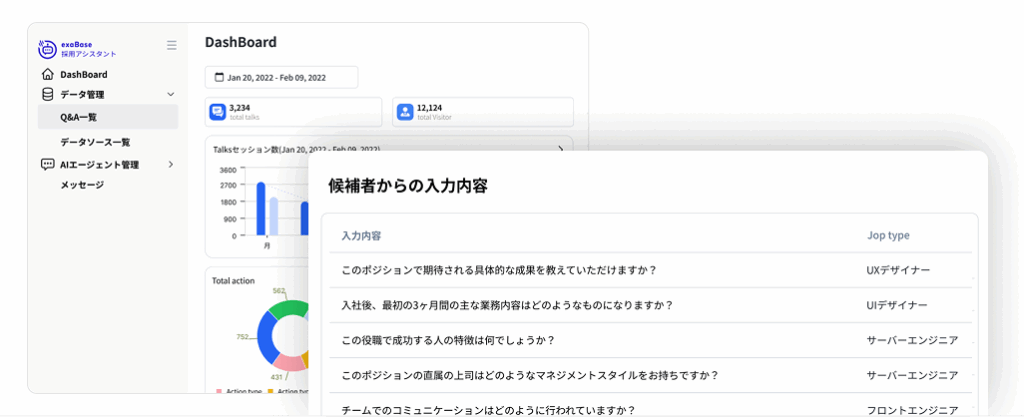1024x417 pixels.
Task: Click the 3600 y-axis value
Action: click(228, 170)
